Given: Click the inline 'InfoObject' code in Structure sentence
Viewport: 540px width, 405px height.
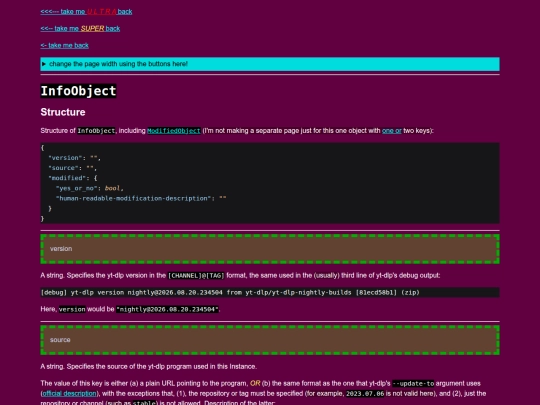Looking at the screenshot, I should click(96, 131).
